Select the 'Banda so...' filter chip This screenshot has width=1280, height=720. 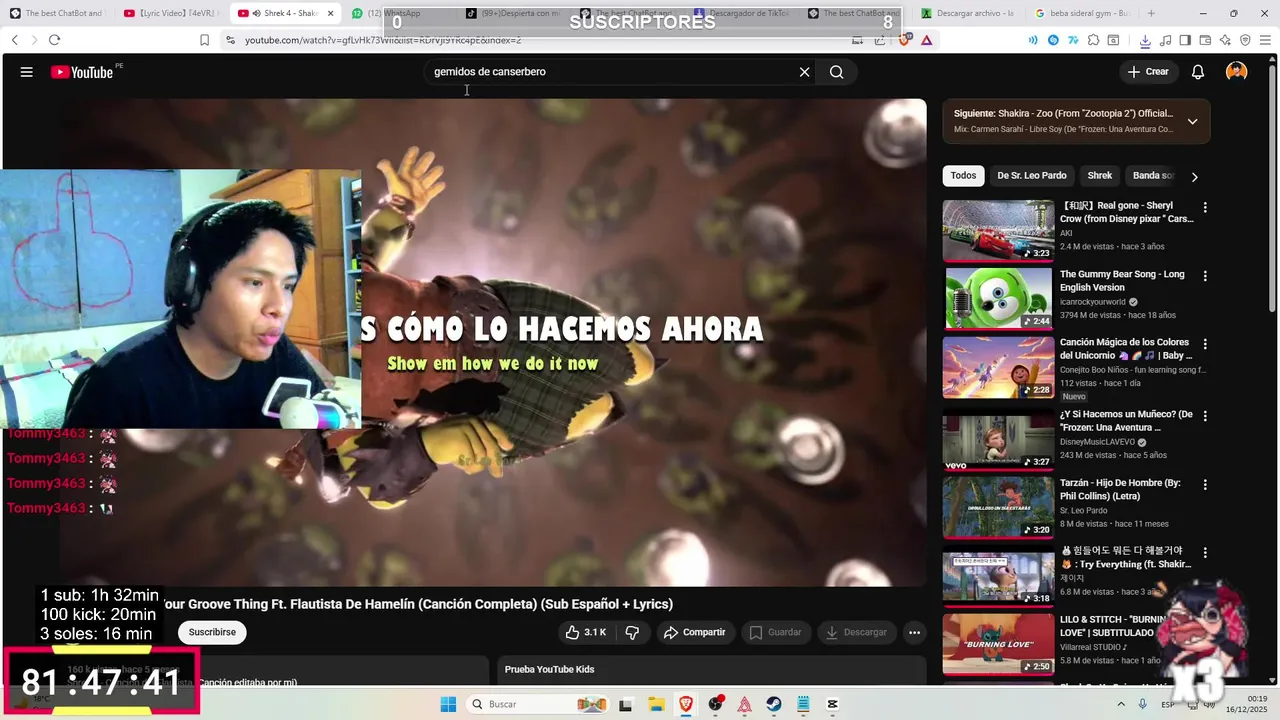1153,176
